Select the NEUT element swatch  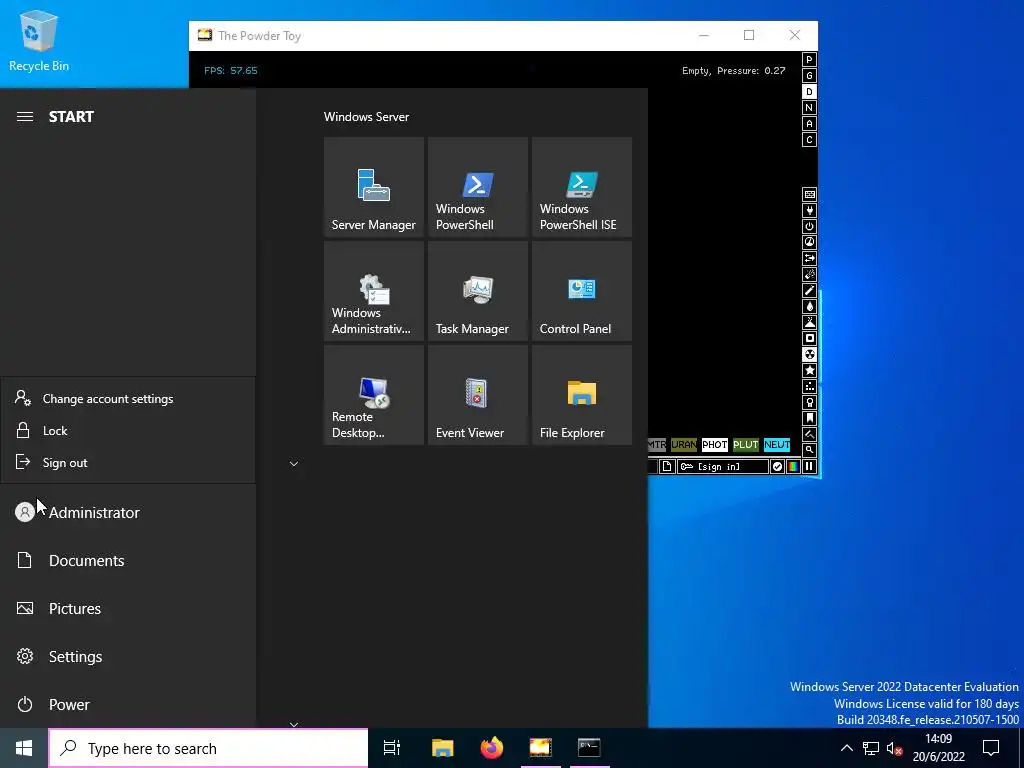click(x=777, y=445)
